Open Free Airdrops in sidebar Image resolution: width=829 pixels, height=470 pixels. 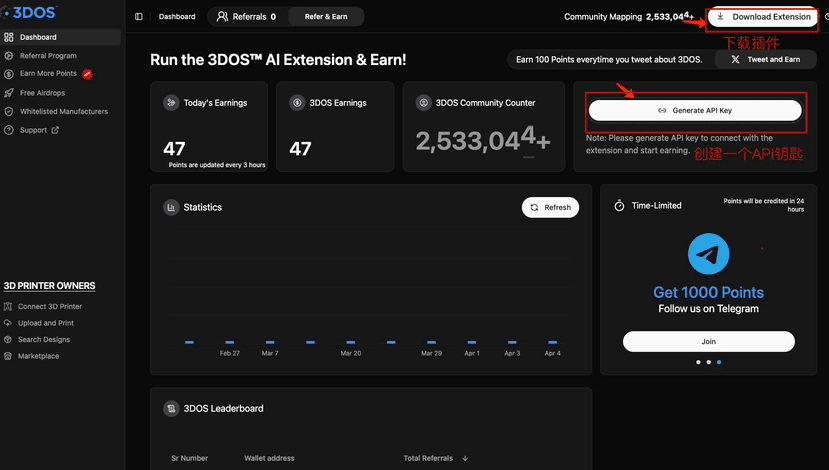point(42,93)
